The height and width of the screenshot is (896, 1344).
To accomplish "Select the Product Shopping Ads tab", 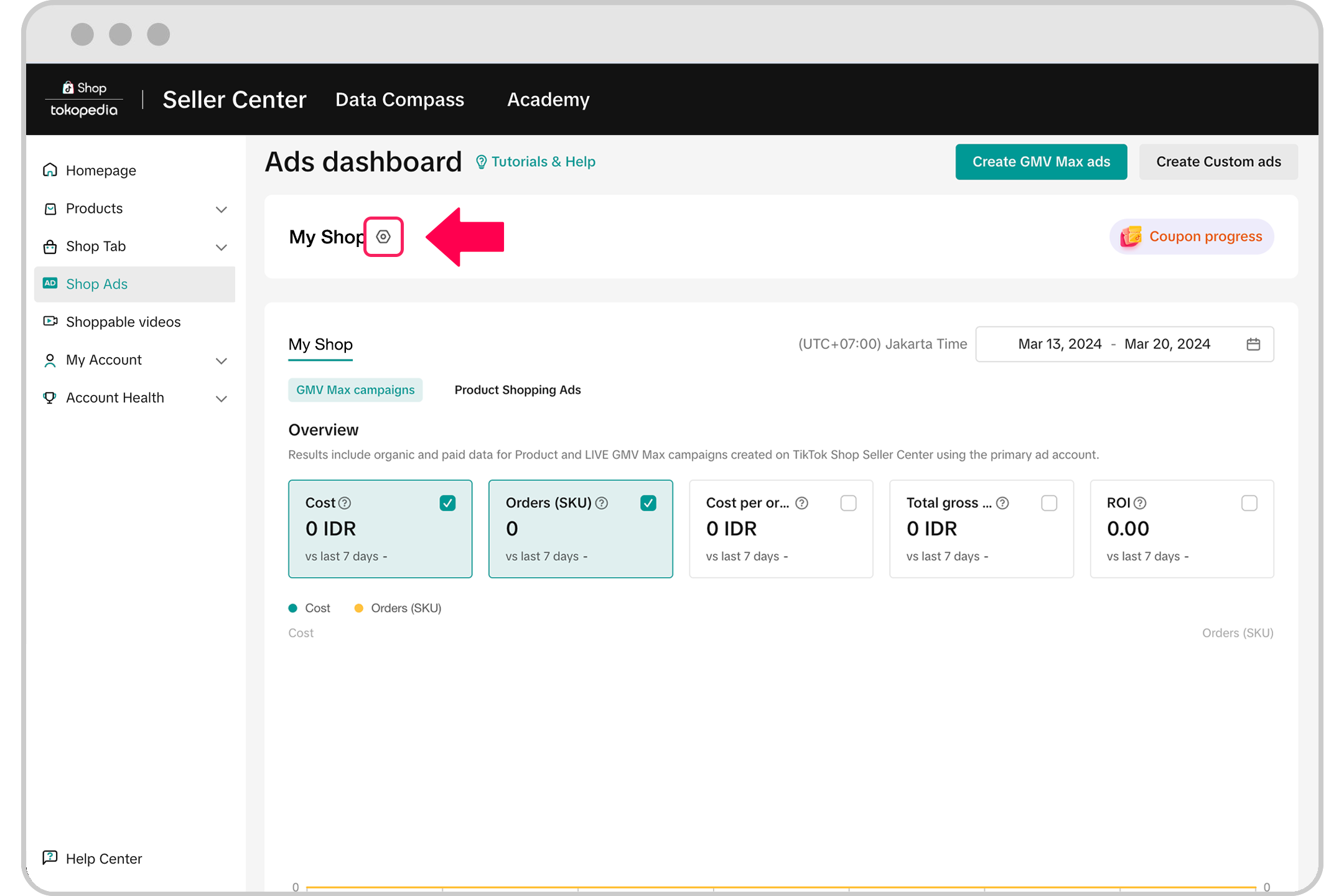I will (x=517, y=390).
